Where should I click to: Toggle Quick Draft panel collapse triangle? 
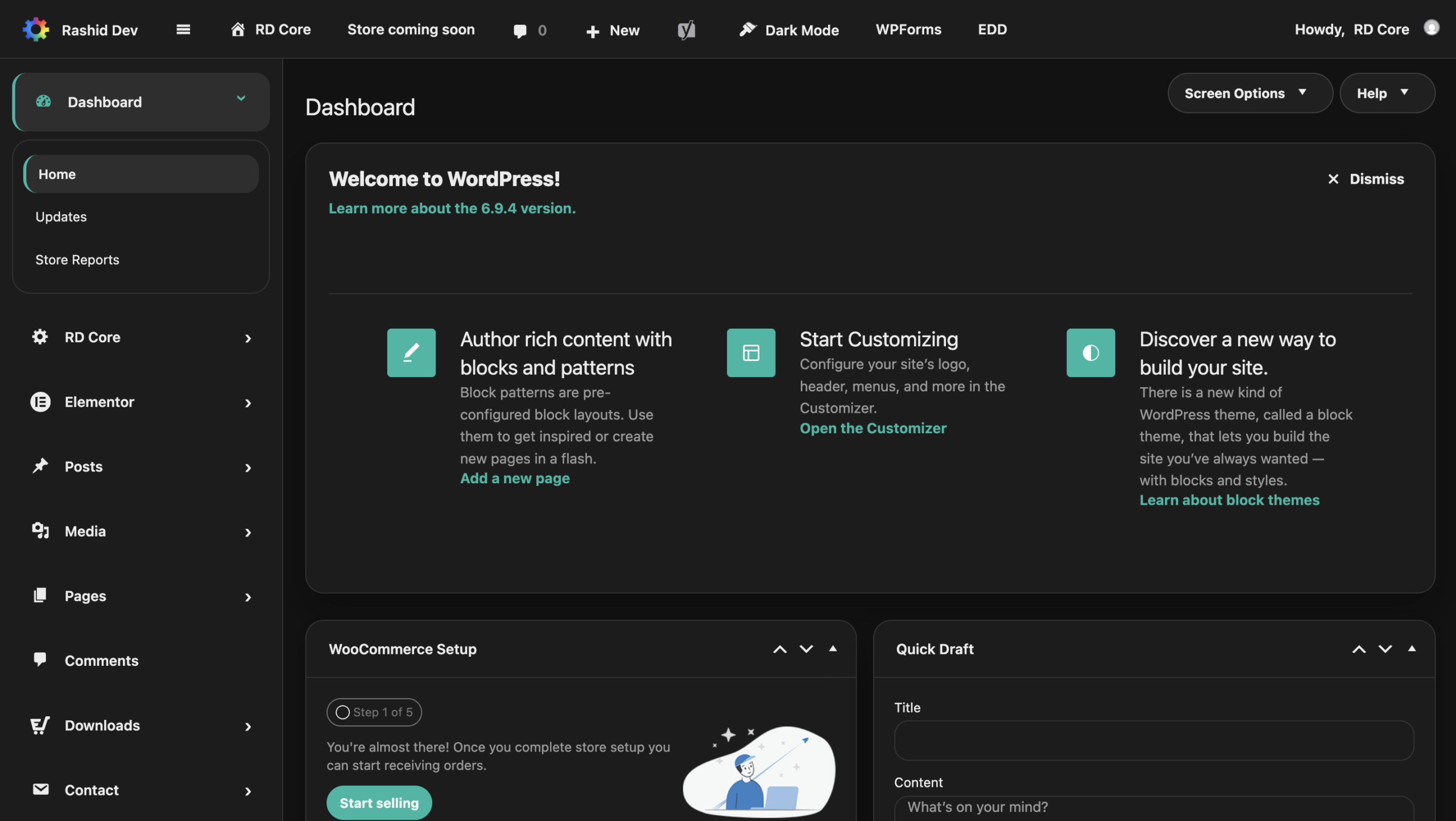click(x=1412, y=649)
